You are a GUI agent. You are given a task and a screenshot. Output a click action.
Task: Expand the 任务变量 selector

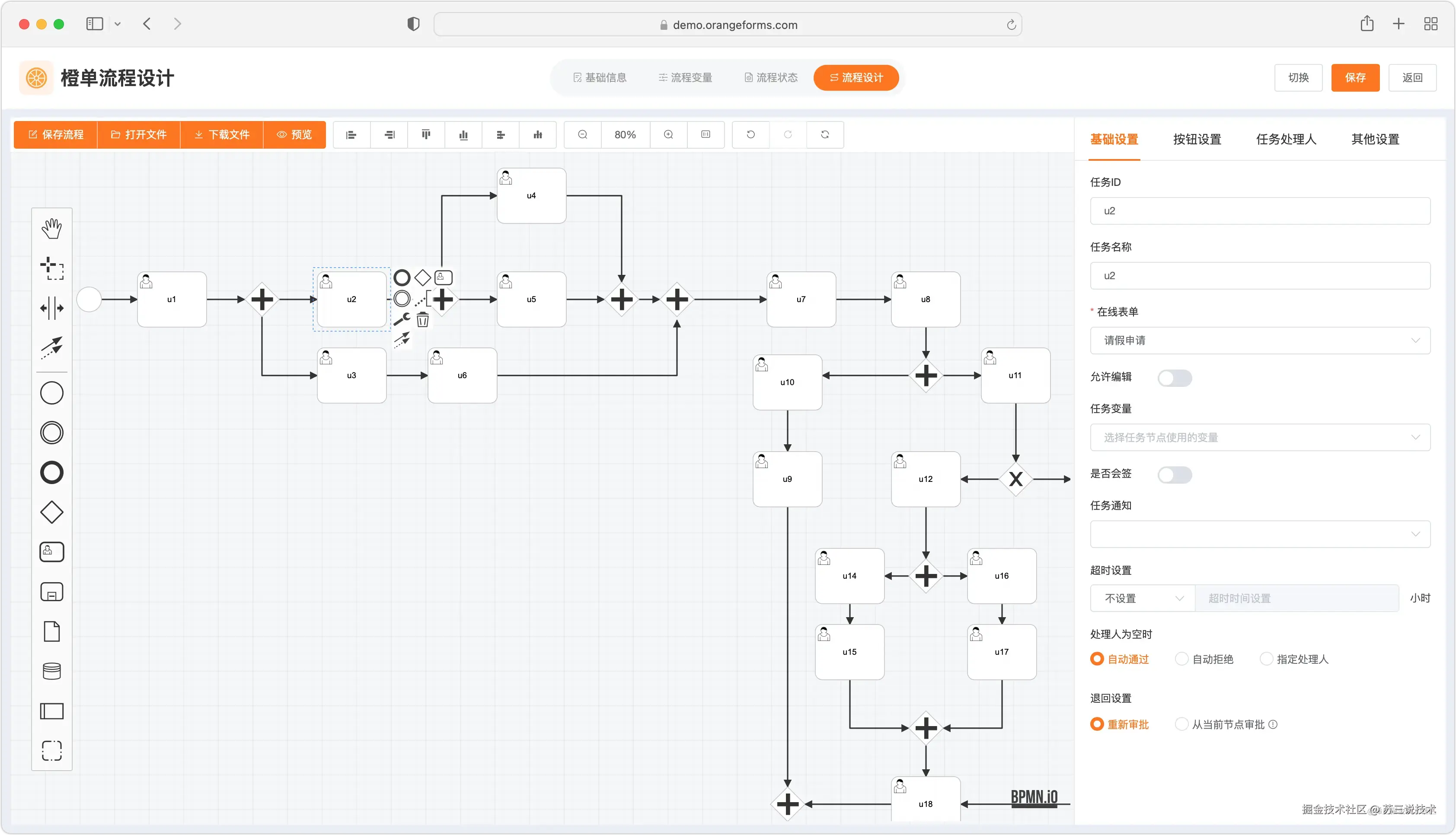tap(1259, 437)
